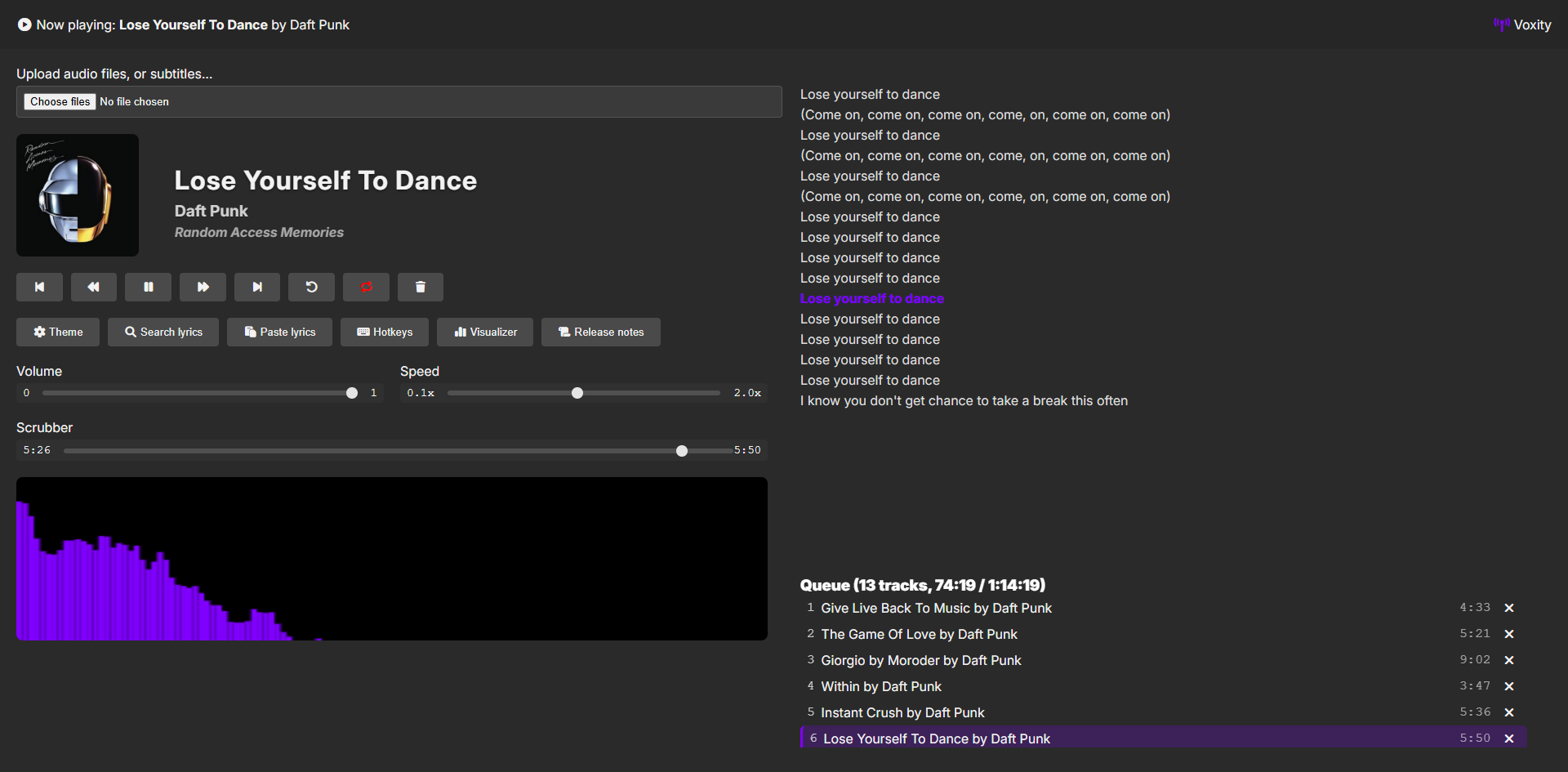
Task: Play Instant Crush from the queue
Action: (x=902, y=712)
